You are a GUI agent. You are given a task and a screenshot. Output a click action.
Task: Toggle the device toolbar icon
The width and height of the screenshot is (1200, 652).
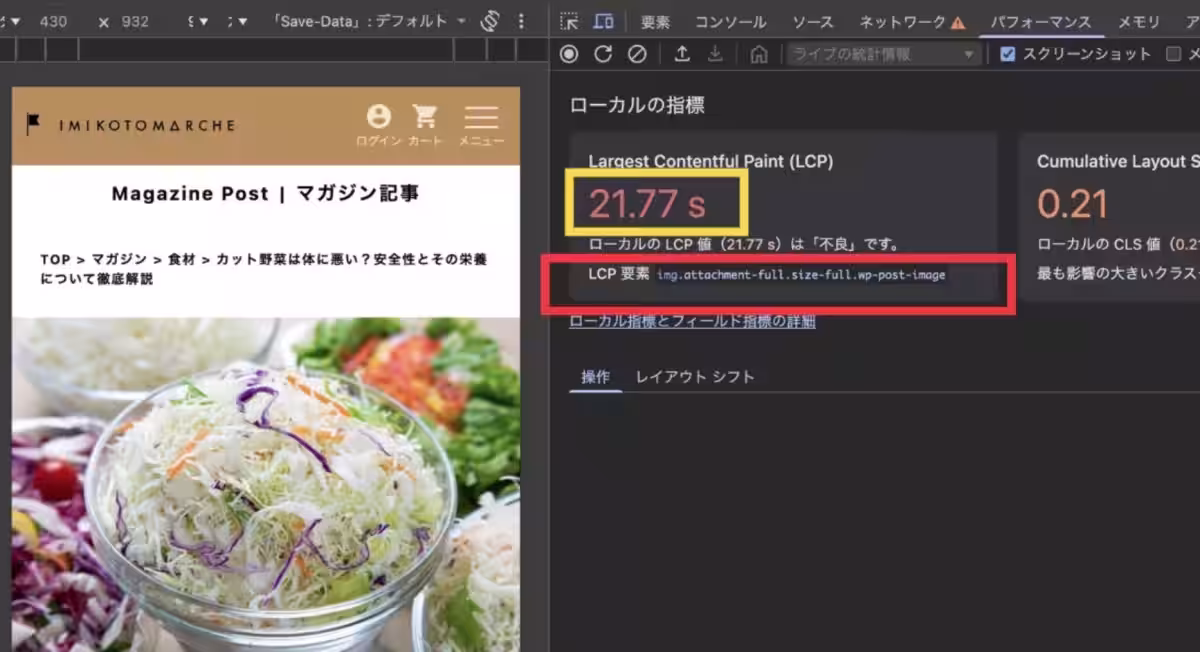603,21
